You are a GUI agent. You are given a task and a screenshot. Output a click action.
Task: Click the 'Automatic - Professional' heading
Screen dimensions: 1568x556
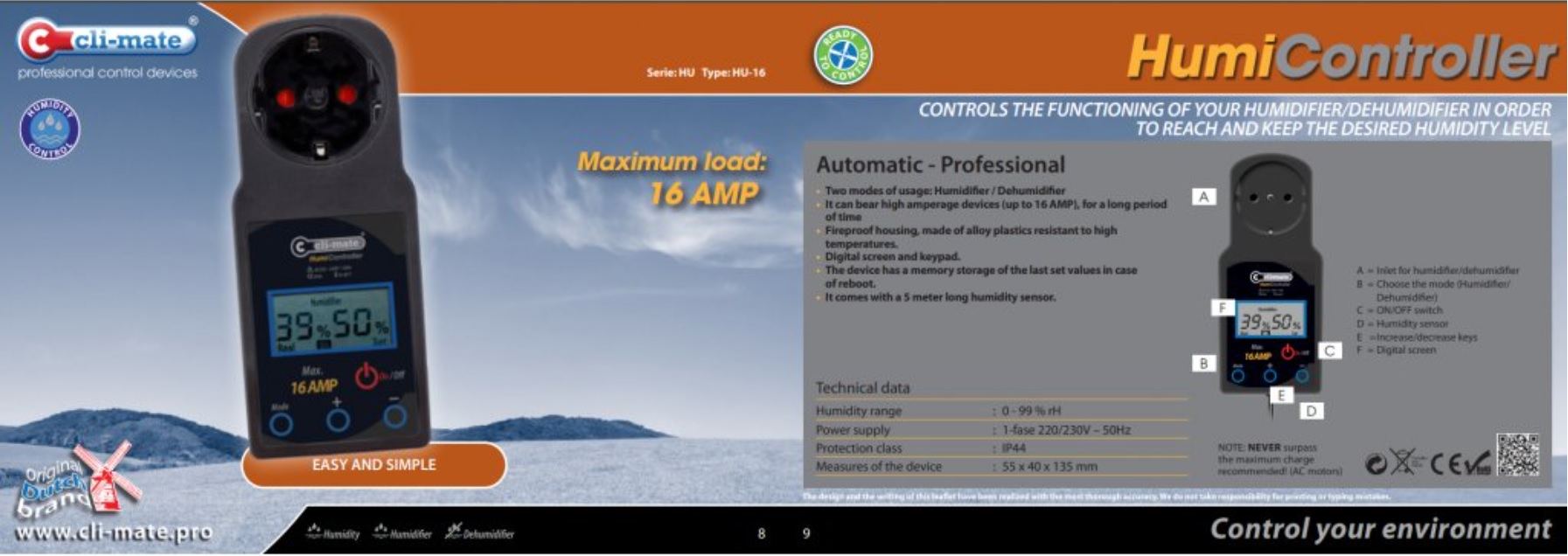(x=940, y=164)
